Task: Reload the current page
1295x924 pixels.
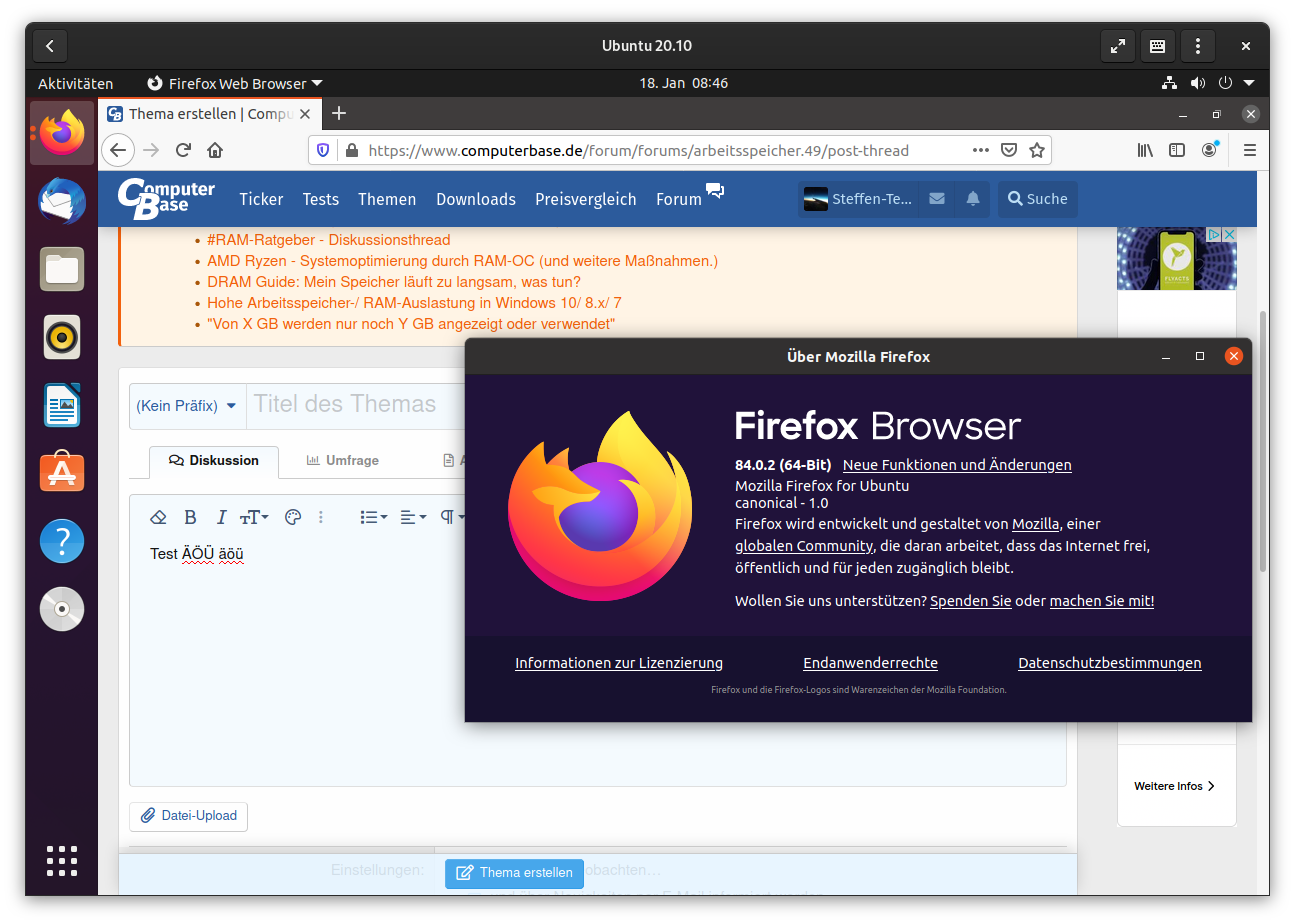Action: click(x=183, y=150)
